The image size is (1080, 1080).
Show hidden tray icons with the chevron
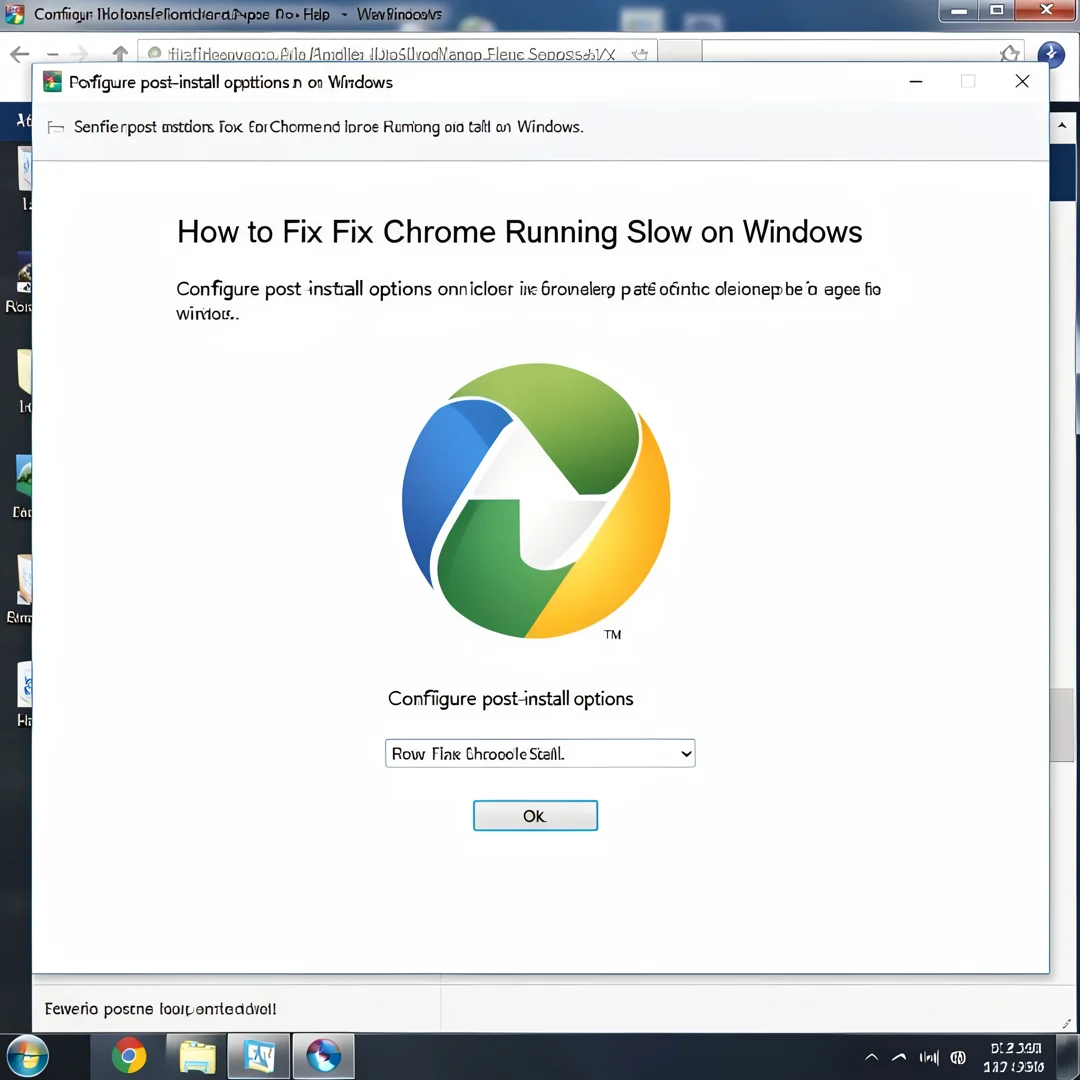point(871,1057)
